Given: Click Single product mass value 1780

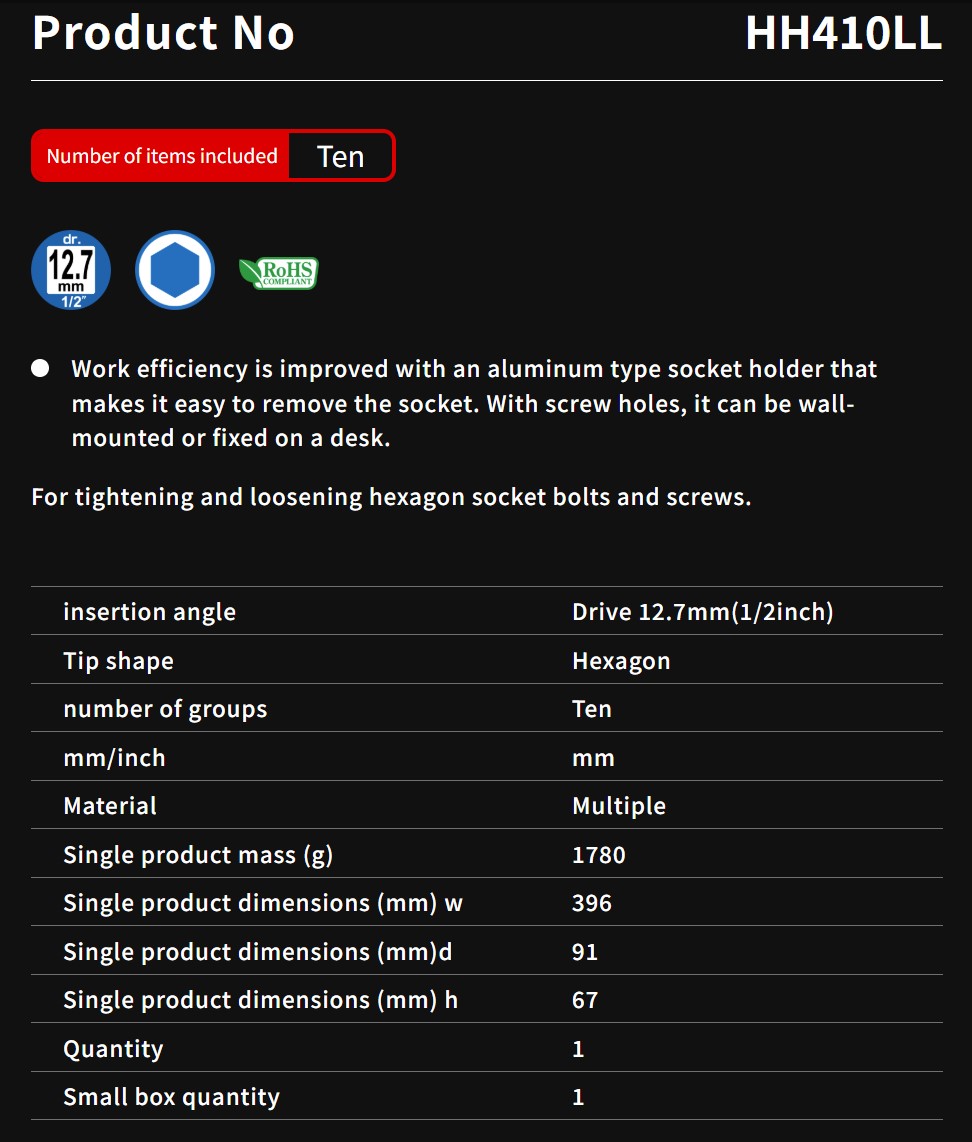Looking at the screenshot, I should click(598, 854).
